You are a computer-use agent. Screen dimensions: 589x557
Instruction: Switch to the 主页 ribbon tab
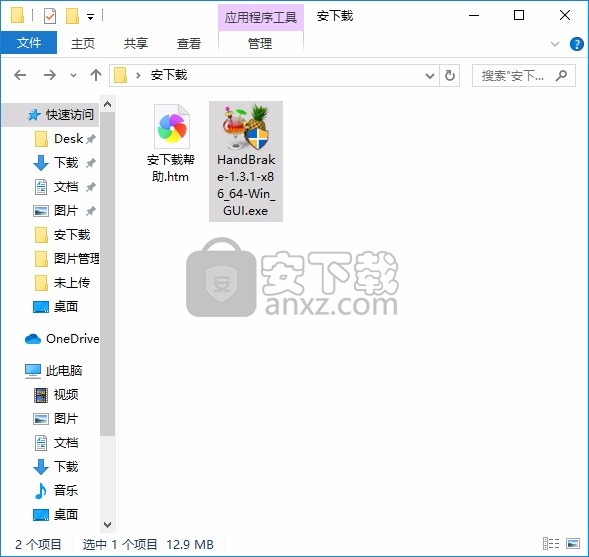click(83, 44)
